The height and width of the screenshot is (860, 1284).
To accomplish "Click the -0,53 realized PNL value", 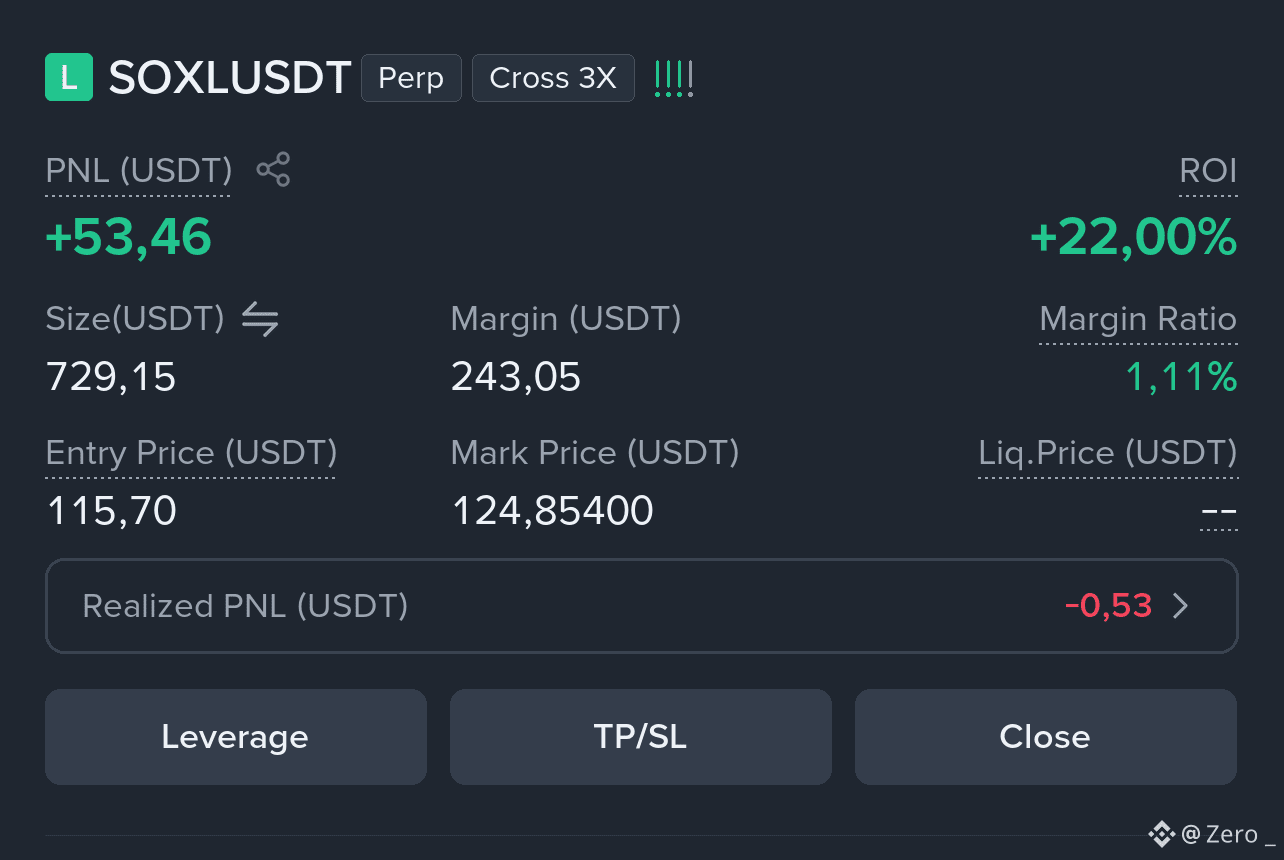I will pyautogui.click(x=1108, y=606).
